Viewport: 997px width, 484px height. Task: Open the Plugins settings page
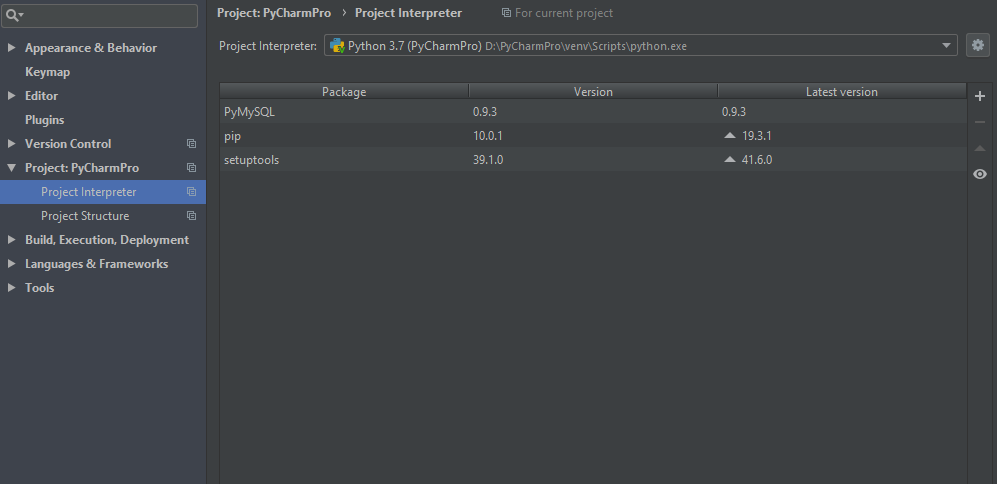coord(45,120)
